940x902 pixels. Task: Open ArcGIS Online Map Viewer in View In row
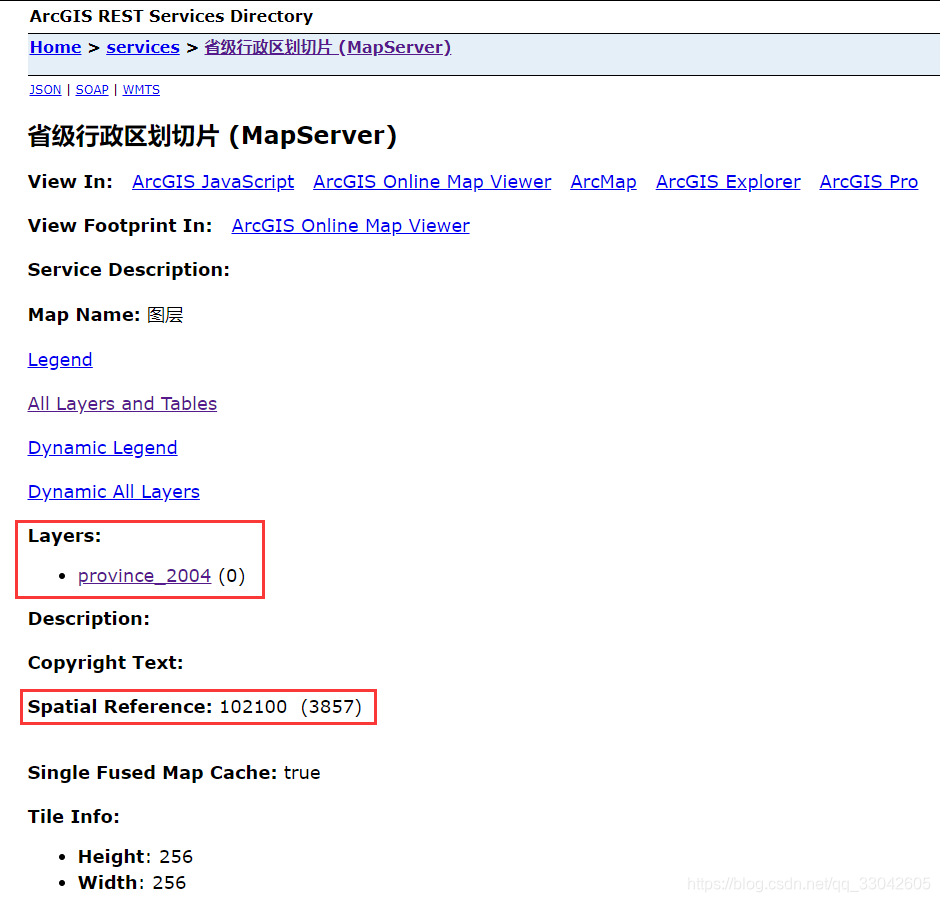(432, 182)
